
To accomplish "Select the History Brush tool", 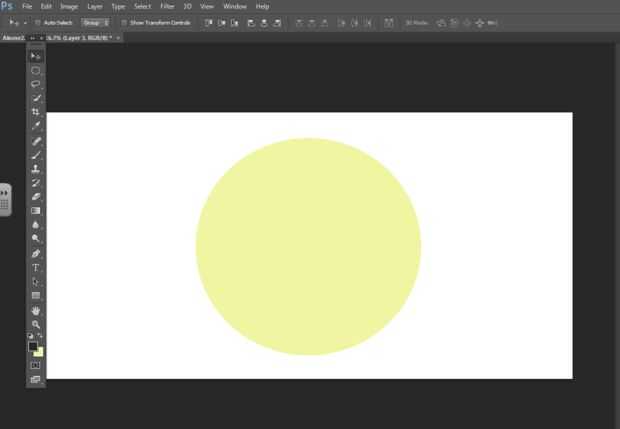I will [36, 183].
